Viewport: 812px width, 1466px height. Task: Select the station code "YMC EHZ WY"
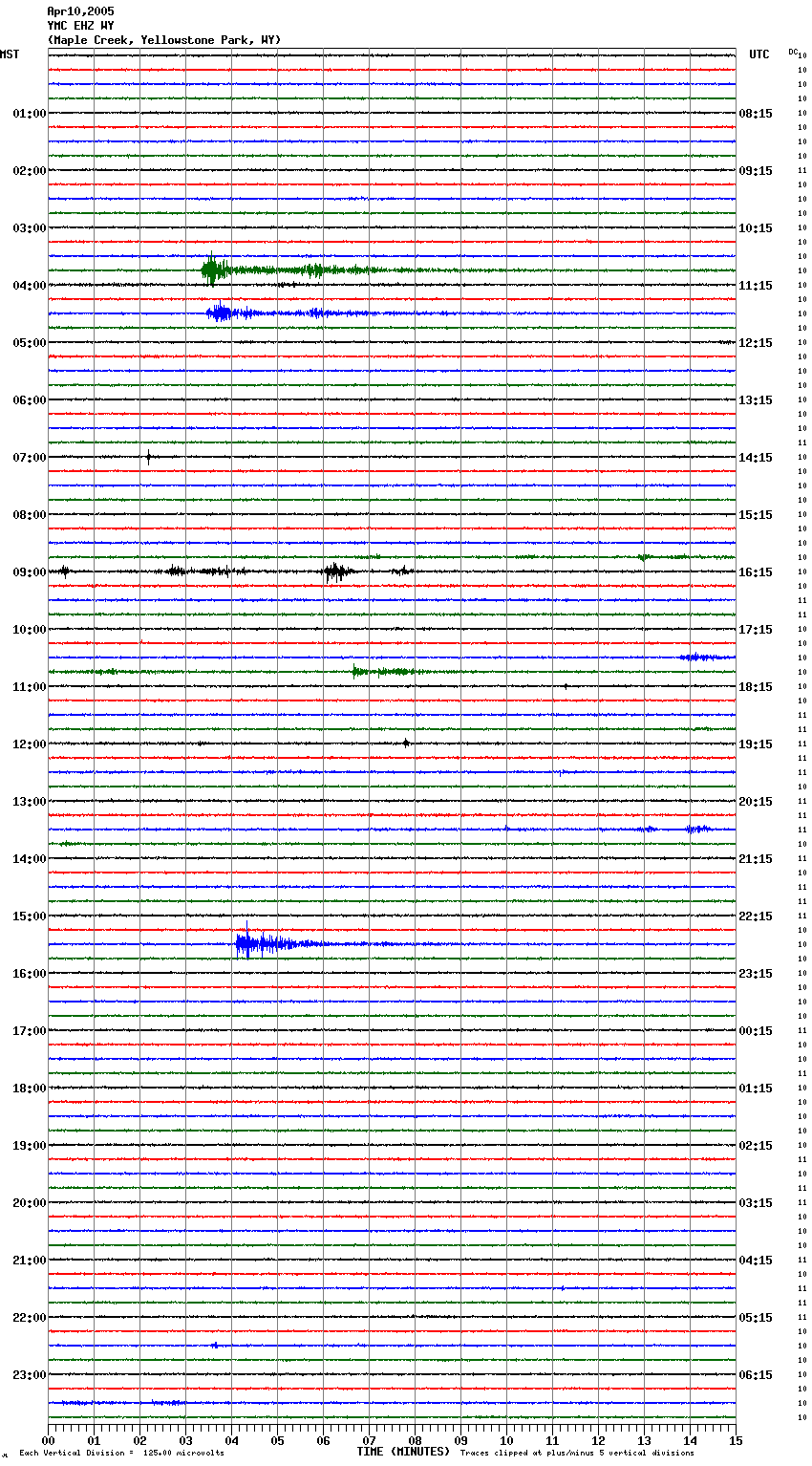point(80,26)
